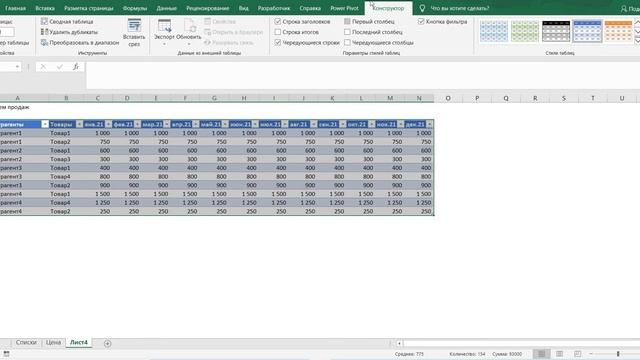Add a new sheet with the plus icon

point(107,343)
